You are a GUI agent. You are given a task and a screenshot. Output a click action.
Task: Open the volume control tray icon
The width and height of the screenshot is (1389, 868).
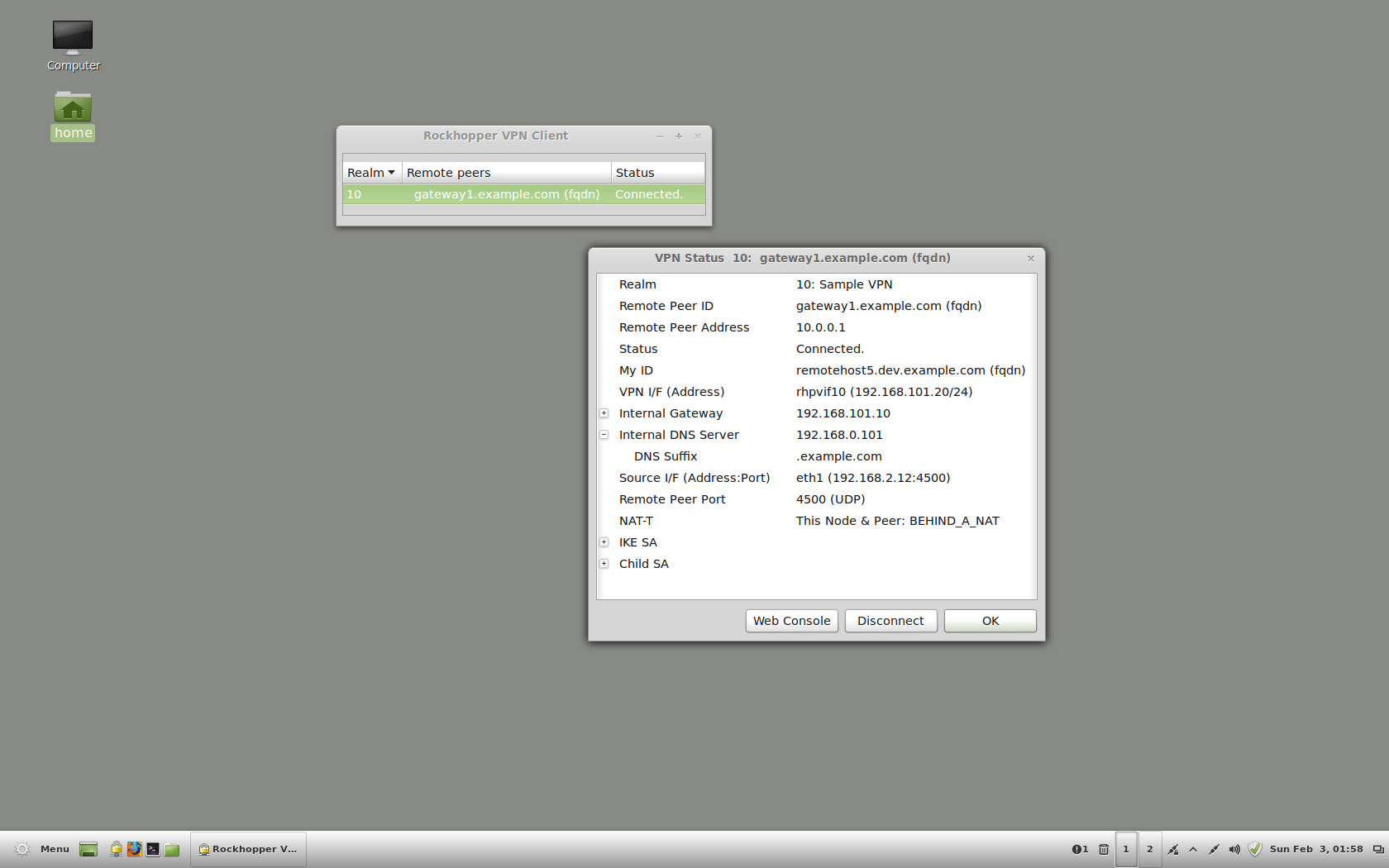click(1234, 849)
